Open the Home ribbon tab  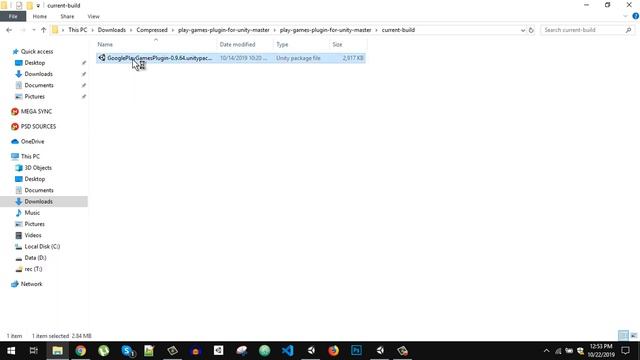click(40, 16)
